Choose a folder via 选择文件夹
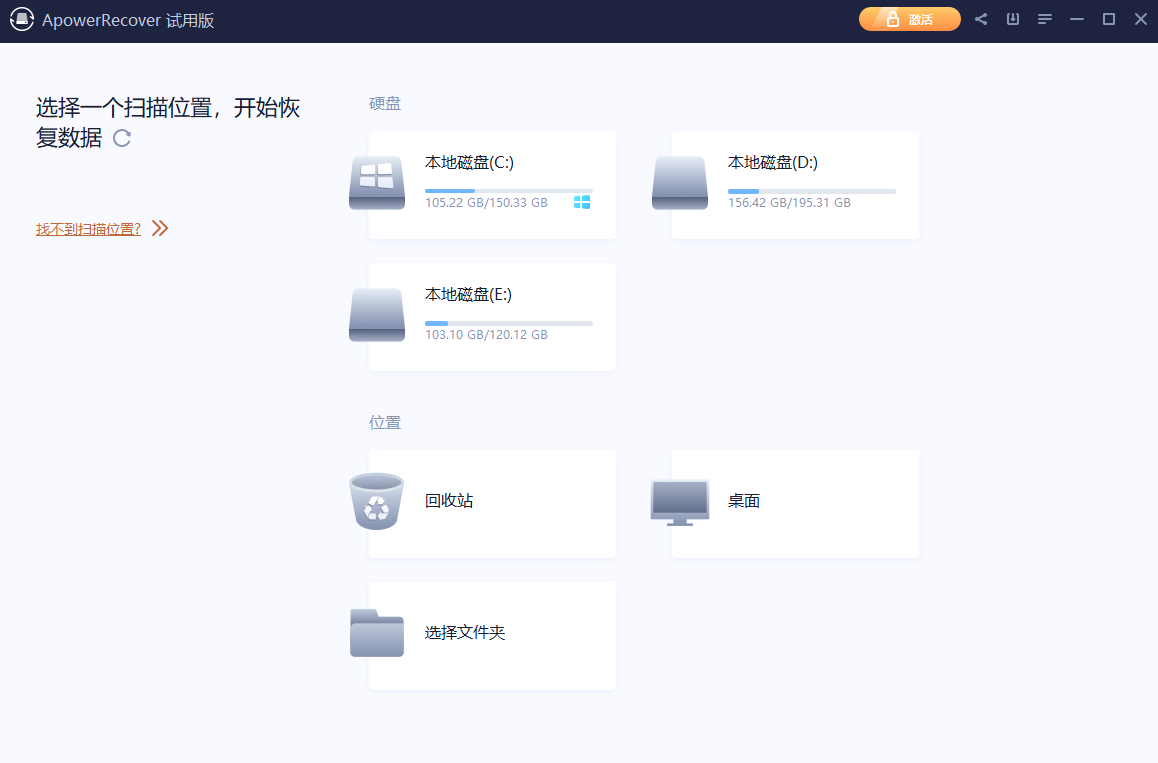 490,635
